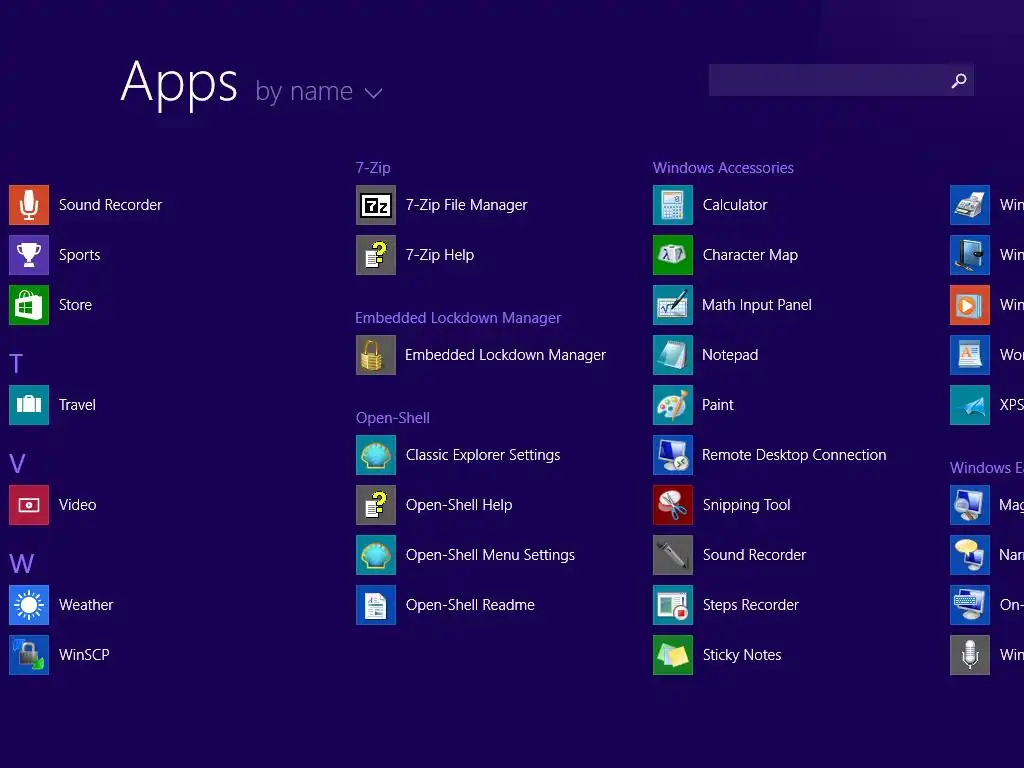
Task: Open the left-column Sound Recorder microphone tile
Action: 29,205
